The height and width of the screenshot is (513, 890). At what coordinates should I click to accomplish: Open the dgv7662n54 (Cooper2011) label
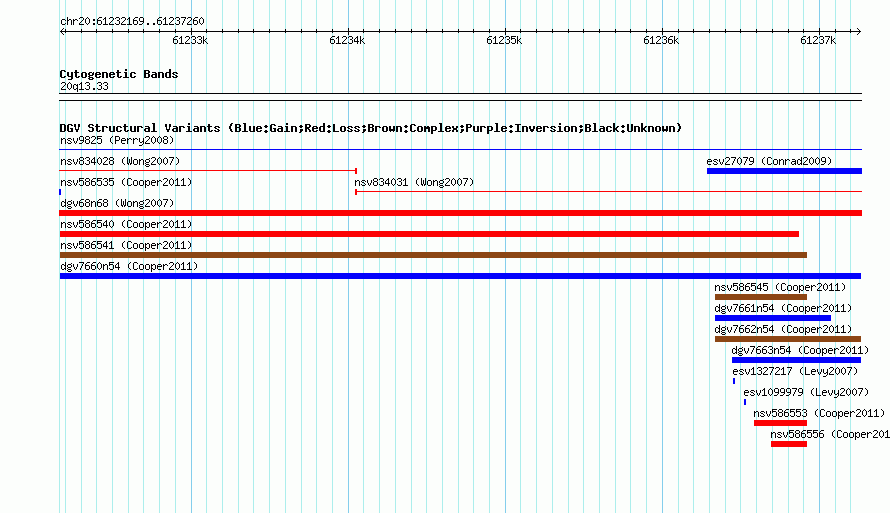tap(783, 329)
